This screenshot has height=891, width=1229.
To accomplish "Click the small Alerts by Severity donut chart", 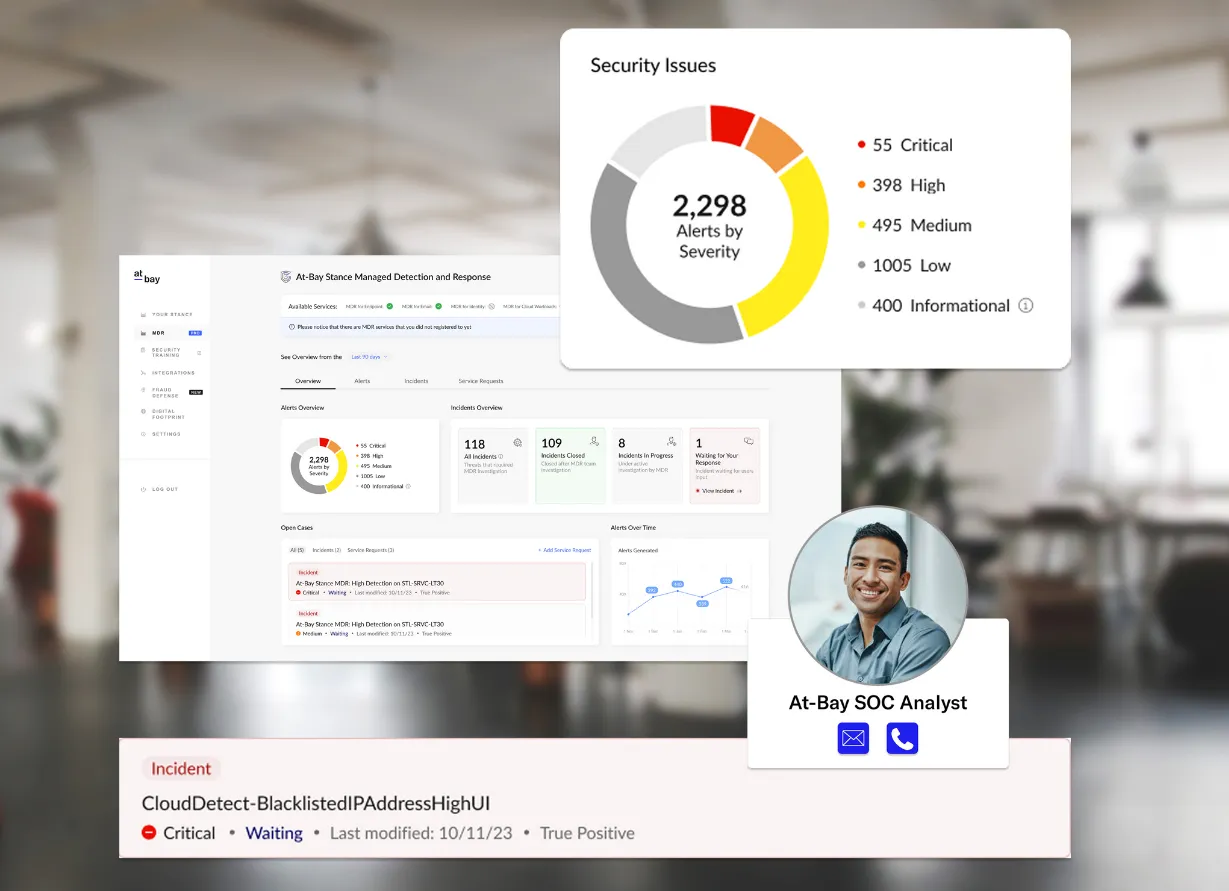I will [x=319, y=465].
